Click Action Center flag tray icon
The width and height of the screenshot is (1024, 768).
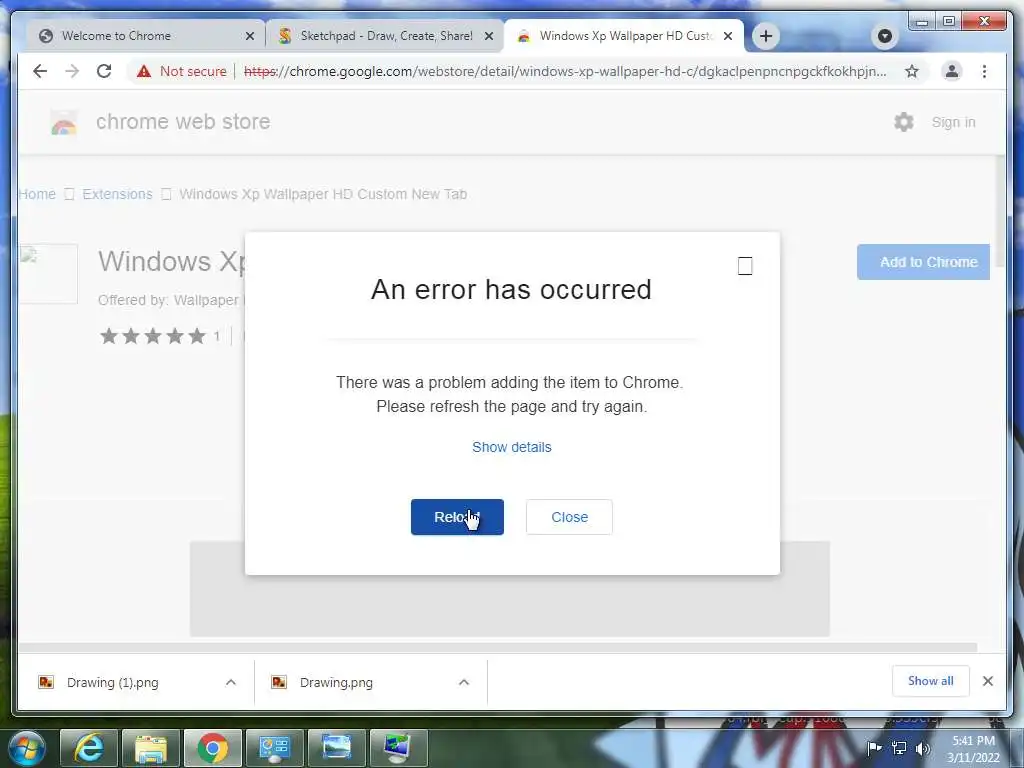click(x=874, y=748)
